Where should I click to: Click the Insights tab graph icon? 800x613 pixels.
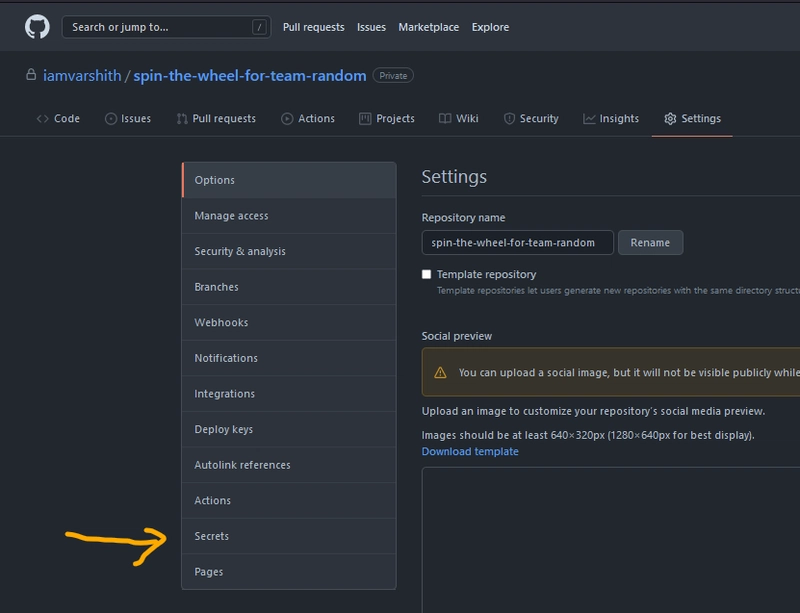click(589, 119)
